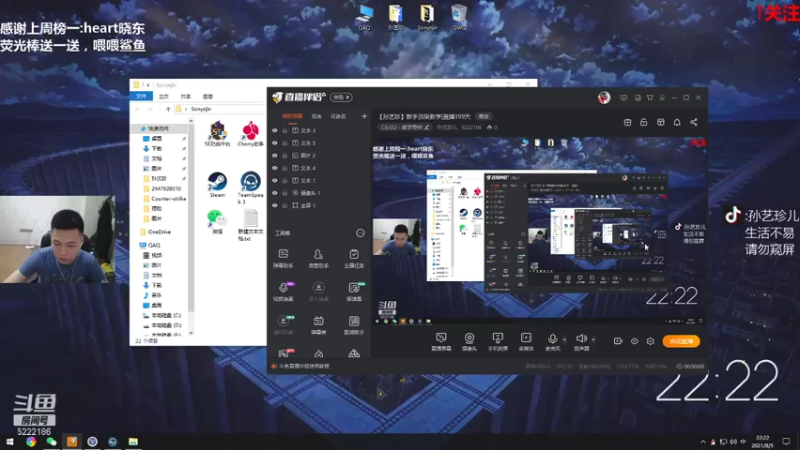
Task: Open Chrome from the taskbar
Action: (x=31, y=442)
